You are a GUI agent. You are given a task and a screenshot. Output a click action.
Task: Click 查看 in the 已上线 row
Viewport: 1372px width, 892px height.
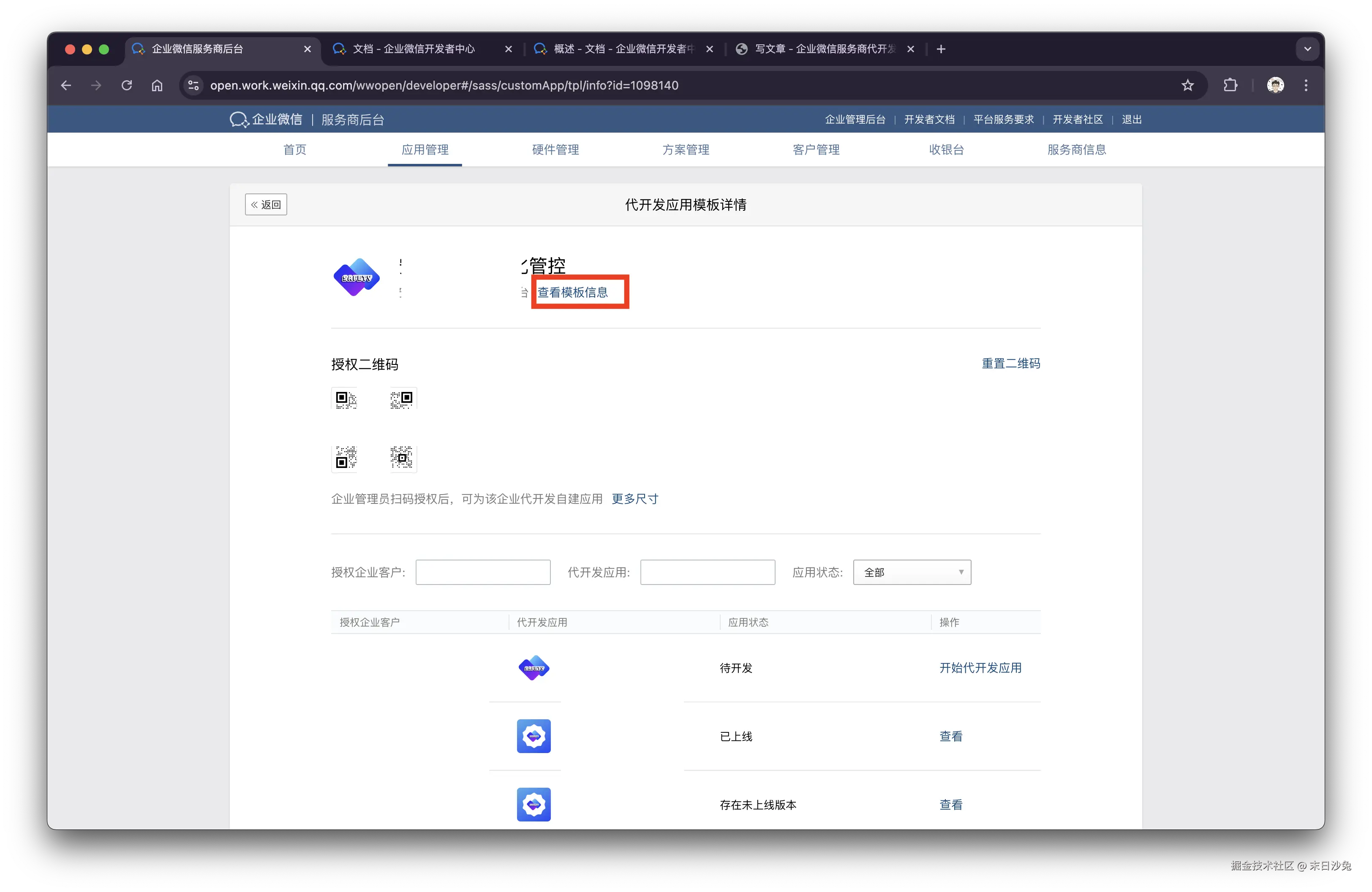coord(950,736)
